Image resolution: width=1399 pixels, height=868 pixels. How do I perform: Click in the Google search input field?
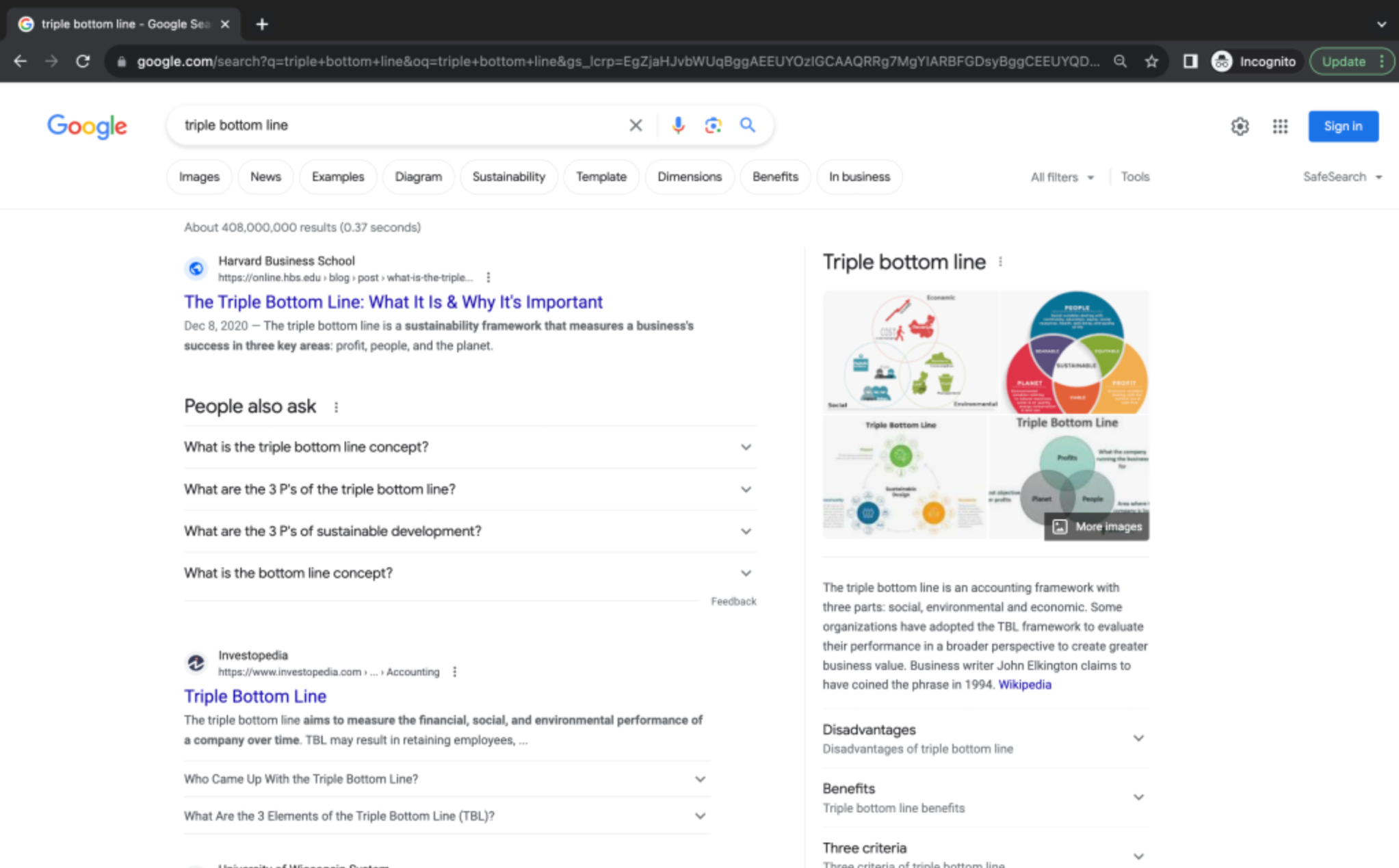click(400, 125)
